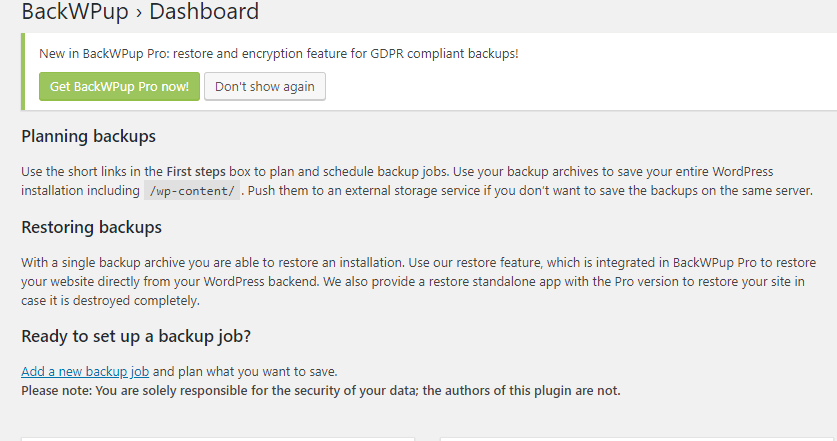
Task: Click the bold Please note disclaimer line
Action: (321, 390)
